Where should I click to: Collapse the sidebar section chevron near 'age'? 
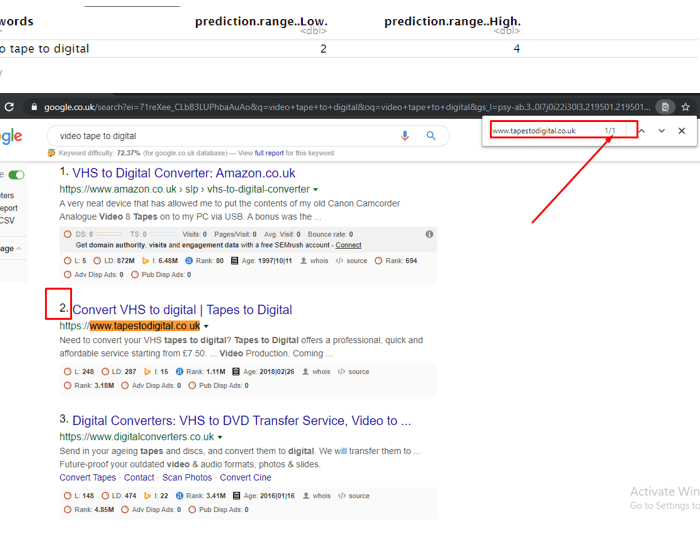(19, 249)
